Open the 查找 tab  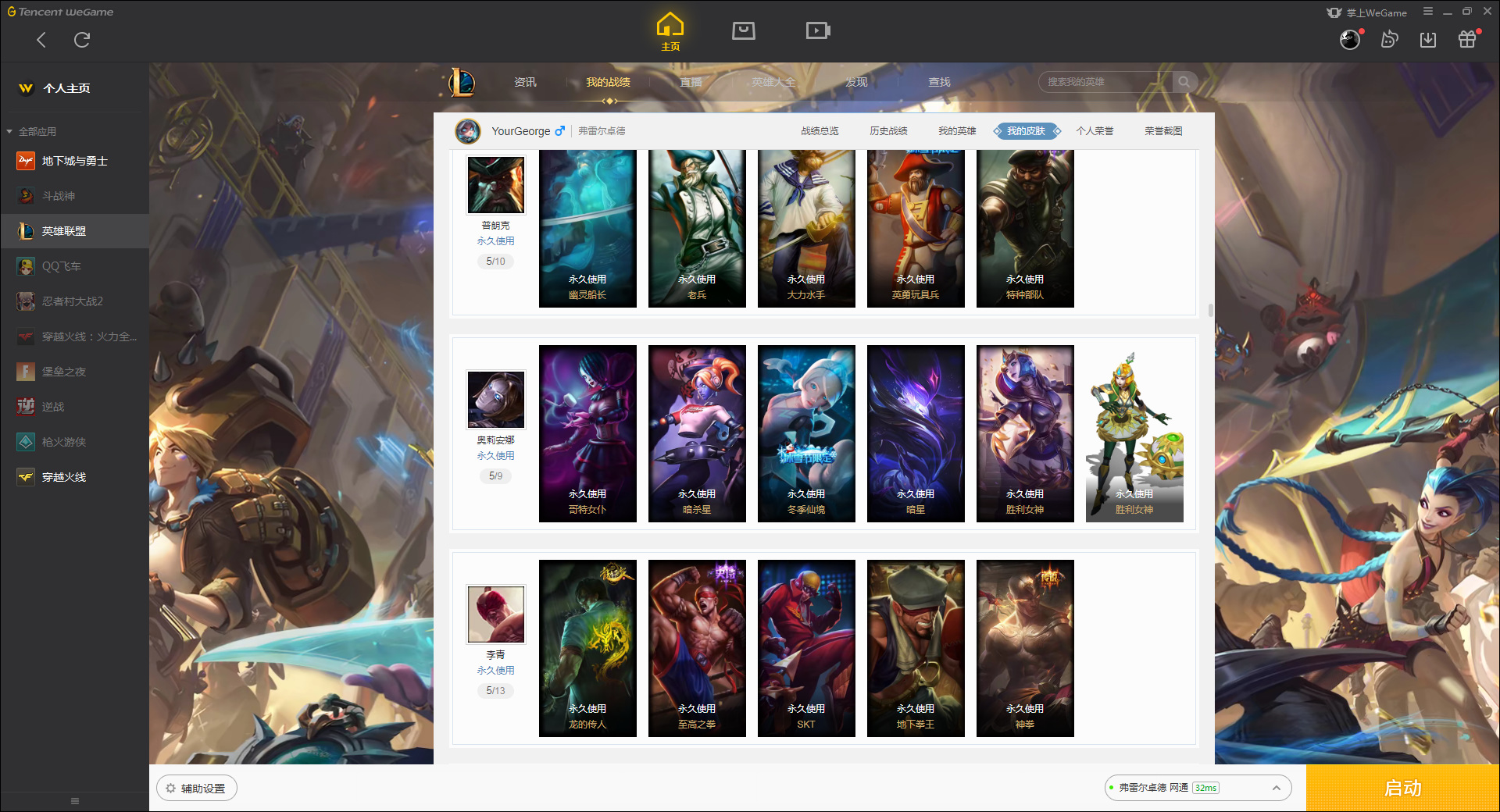[939, 82]
